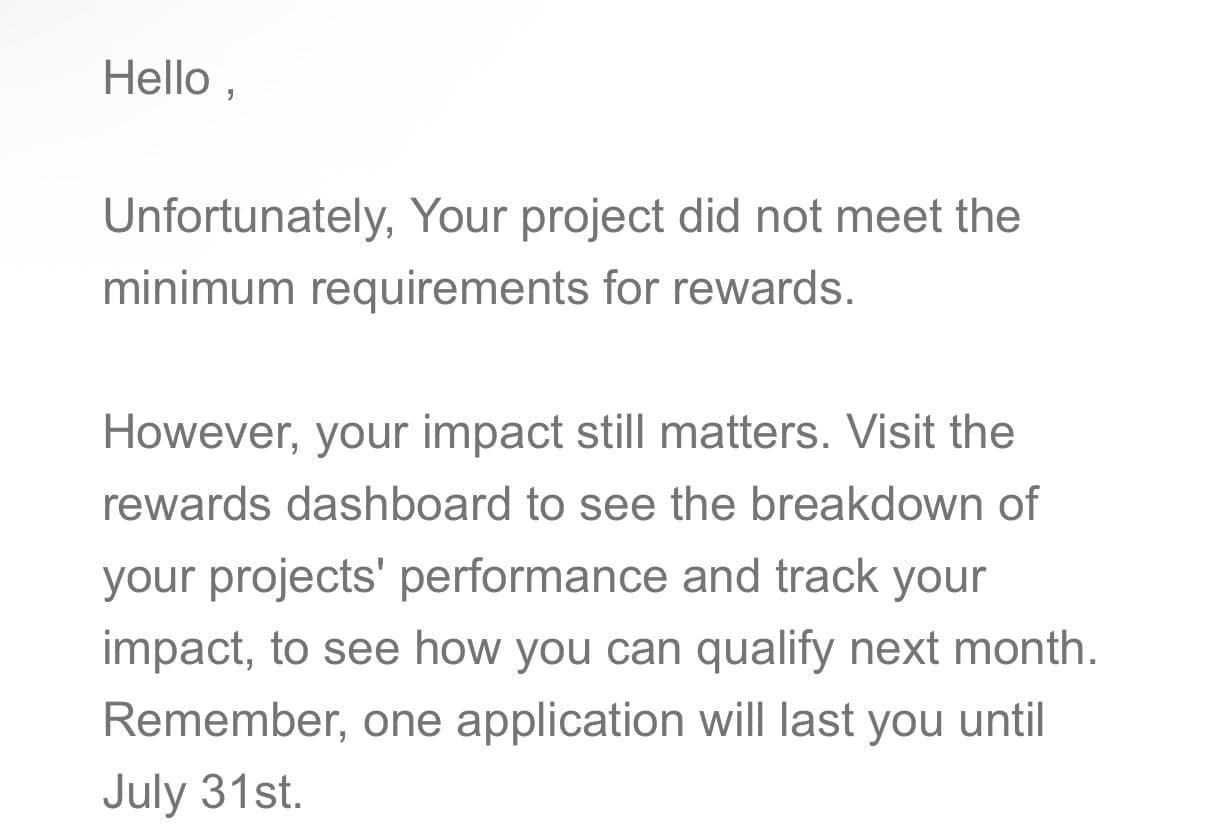Screen dimensions: 1206x838
Task: Click the word "Unfortunately"
Action: click(x=245, y=216)
